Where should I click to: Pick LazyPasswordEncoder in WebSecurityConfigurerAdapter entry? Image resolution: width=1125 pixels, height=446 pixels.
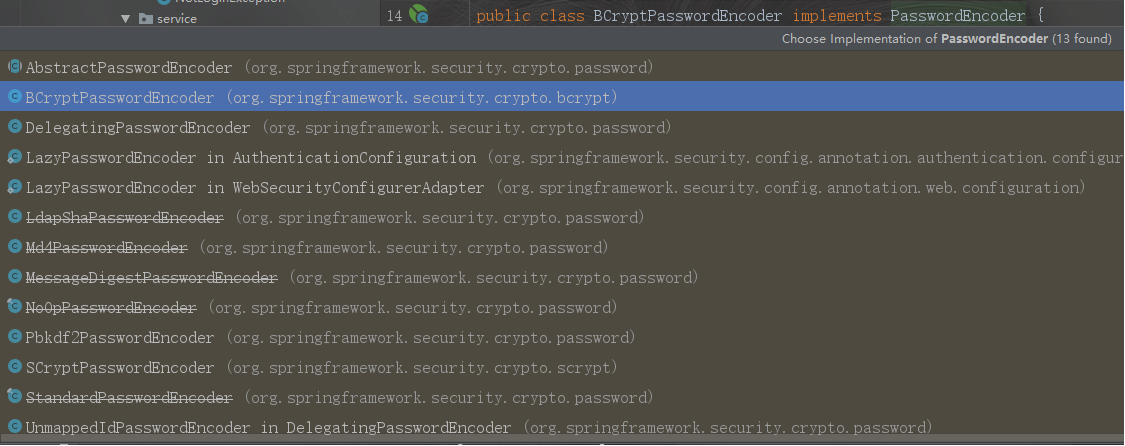tap(254, 188)
